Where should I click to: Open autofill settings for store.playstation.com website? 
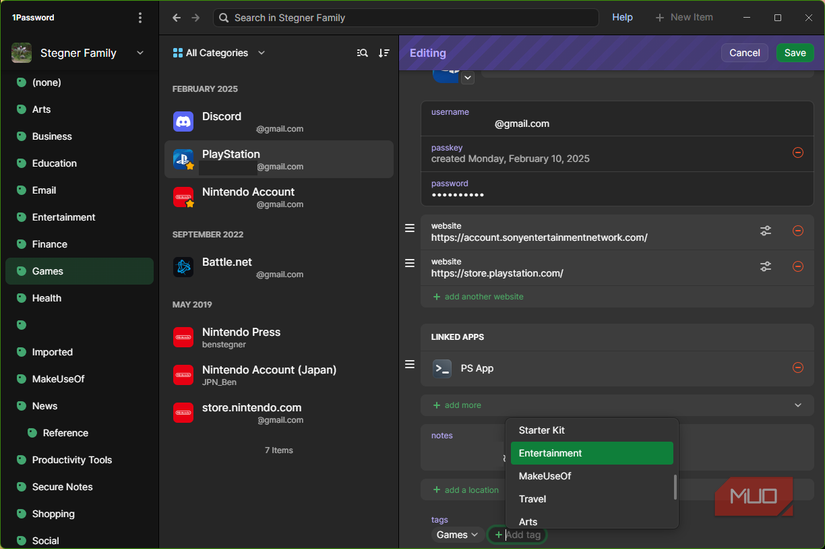tap(765, 267)
